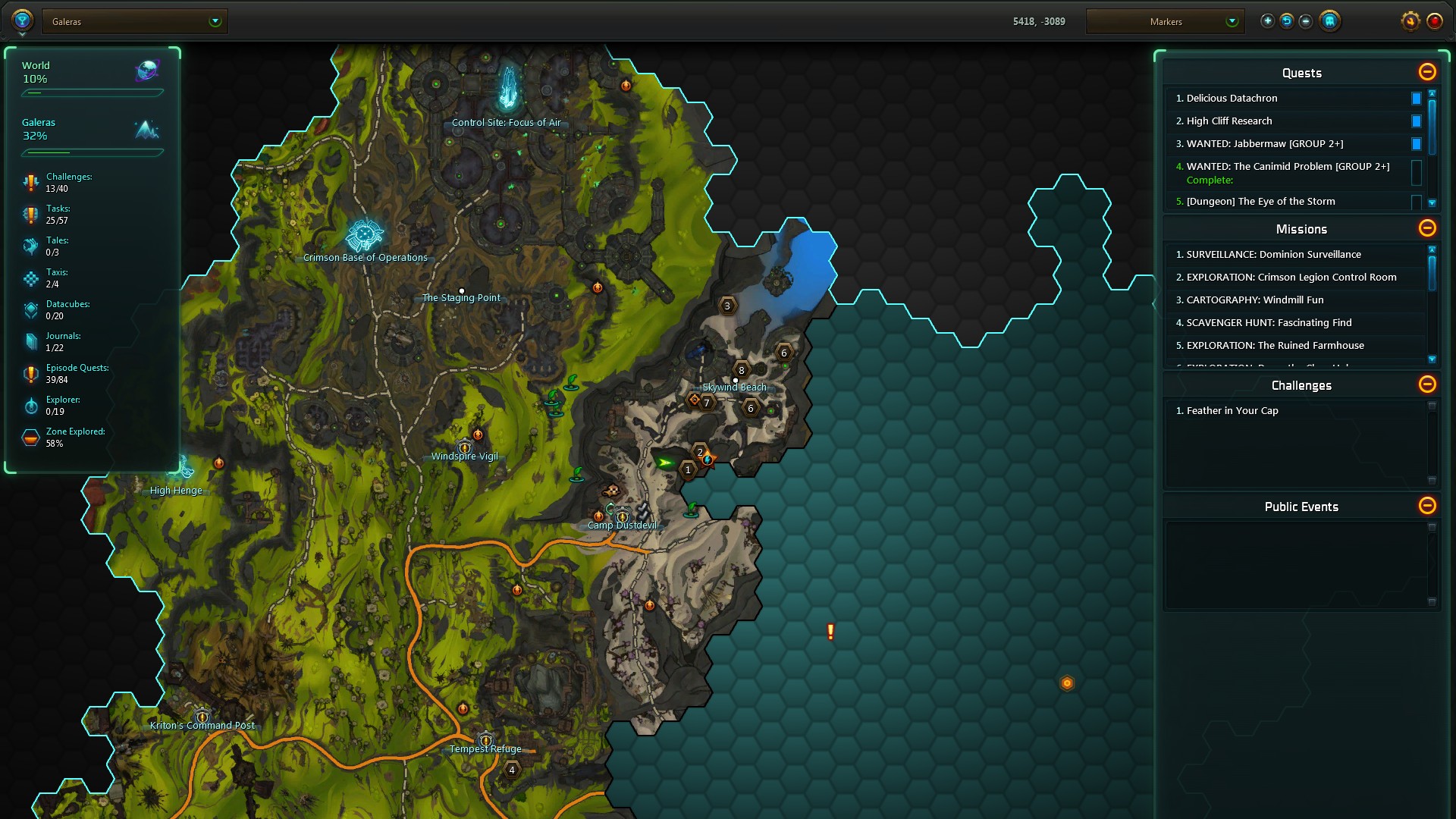Click Crimson Base of Operations map marker
The height and width of the screenshot is (819, 1456).
365,235
